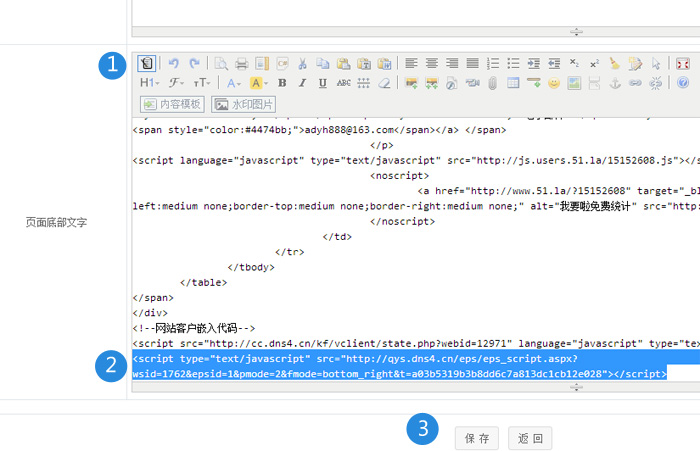Toggle underline formatting
The image size is (700, 451).
click(323, 83)
